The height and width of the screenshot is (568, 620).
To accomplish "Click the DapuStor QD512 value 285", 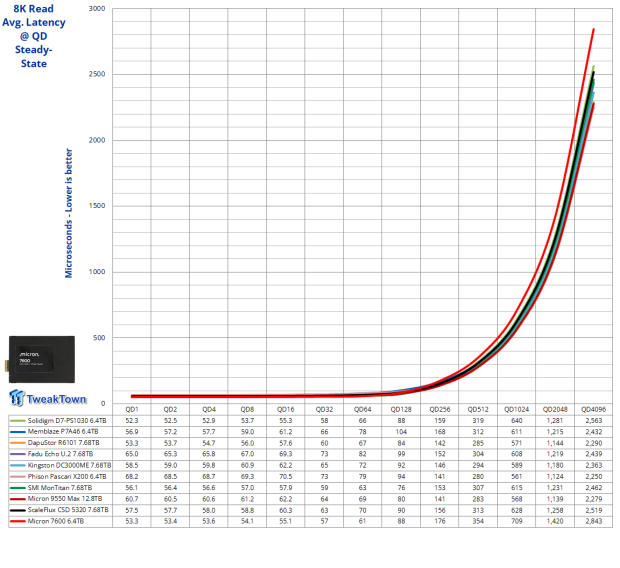I will (x=478, y=443).
